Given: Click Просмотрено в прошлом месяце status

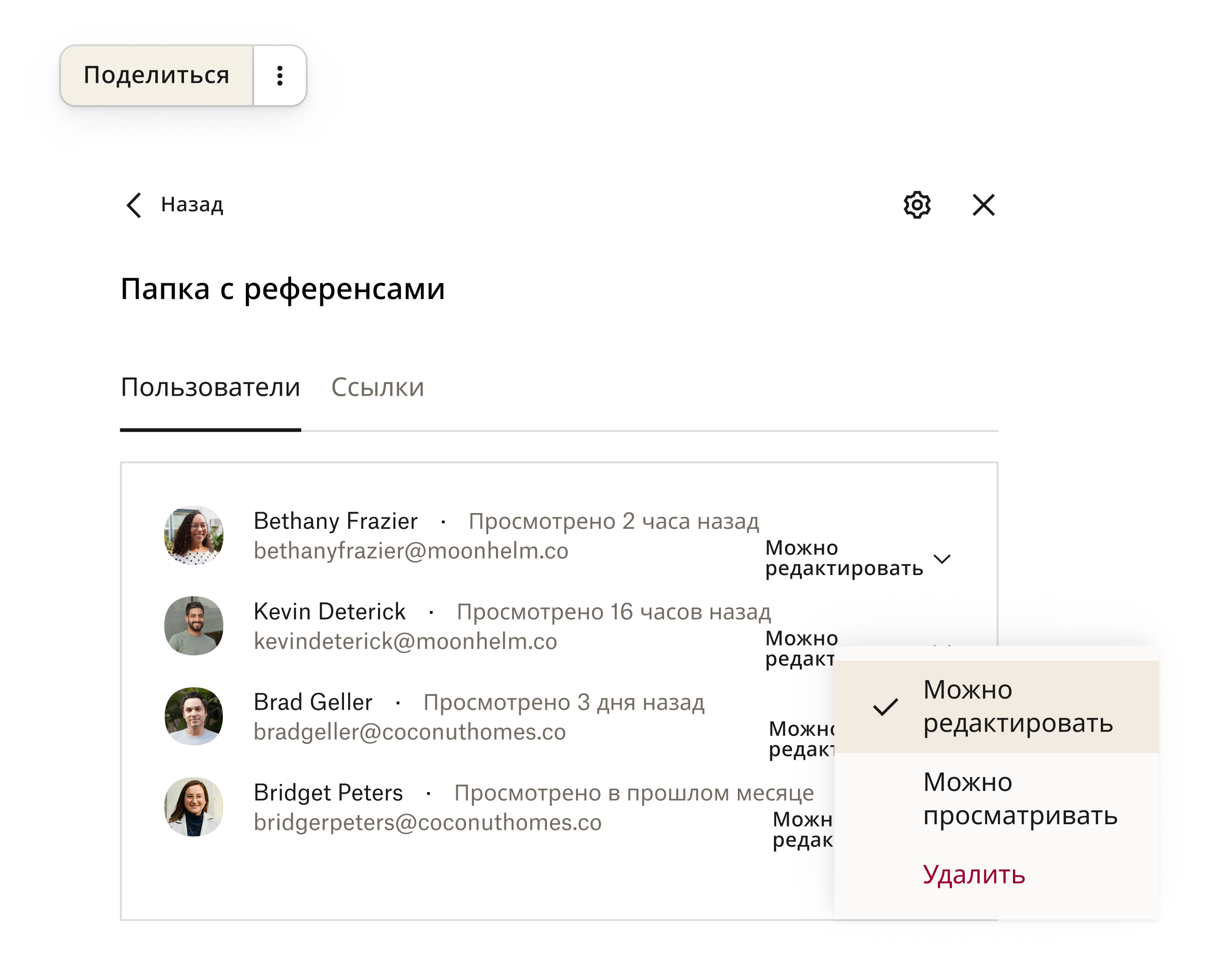Looking at the screenshot, I should point(634,793).
